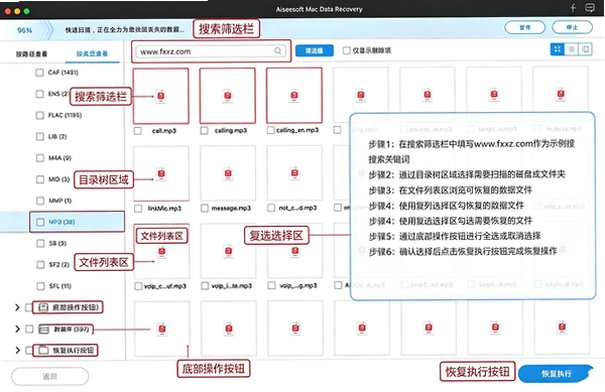The width and height of the screenshot is (605, 392).
Task: Check the SF2 (2) type checkbox
Action: [x=40, y=265]
